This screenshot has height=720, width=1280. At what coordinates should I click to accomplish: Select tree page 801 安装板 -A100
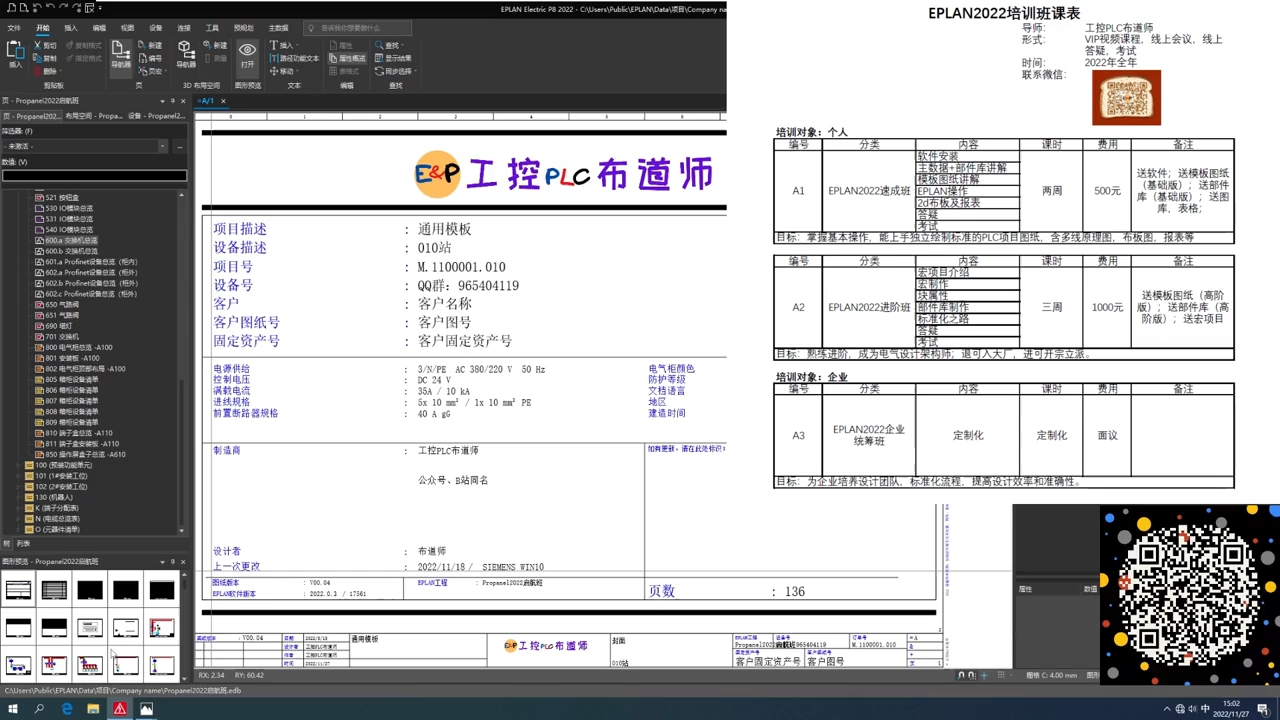71,358
